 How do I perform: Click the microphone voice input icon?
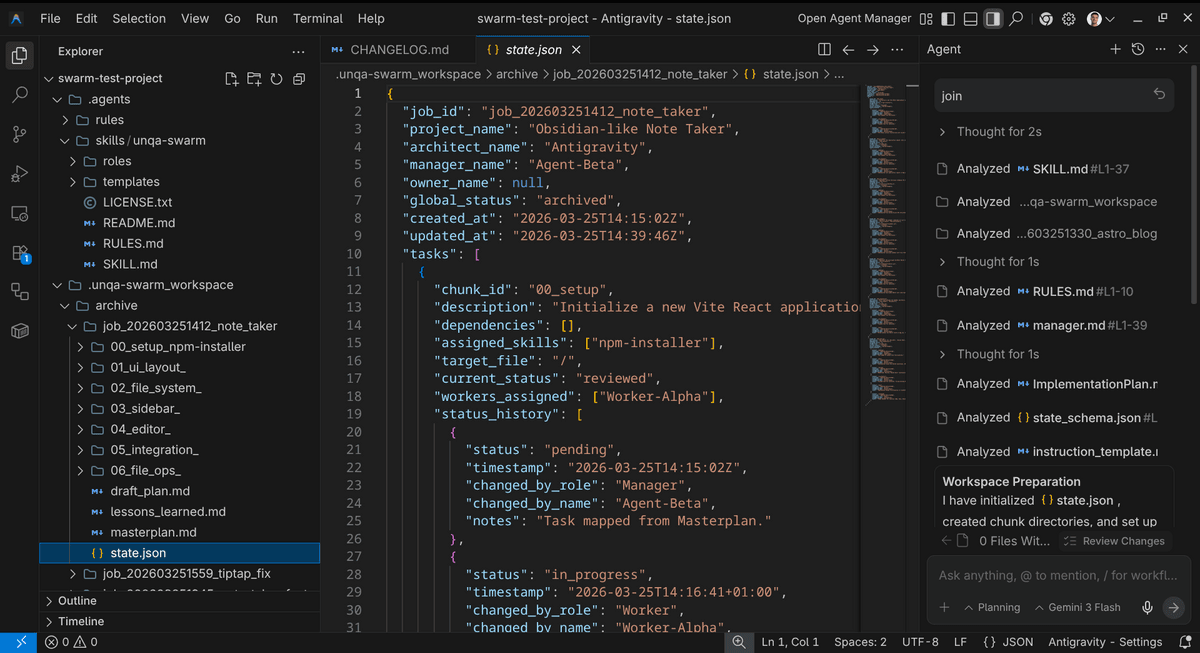click(1147, 608)
